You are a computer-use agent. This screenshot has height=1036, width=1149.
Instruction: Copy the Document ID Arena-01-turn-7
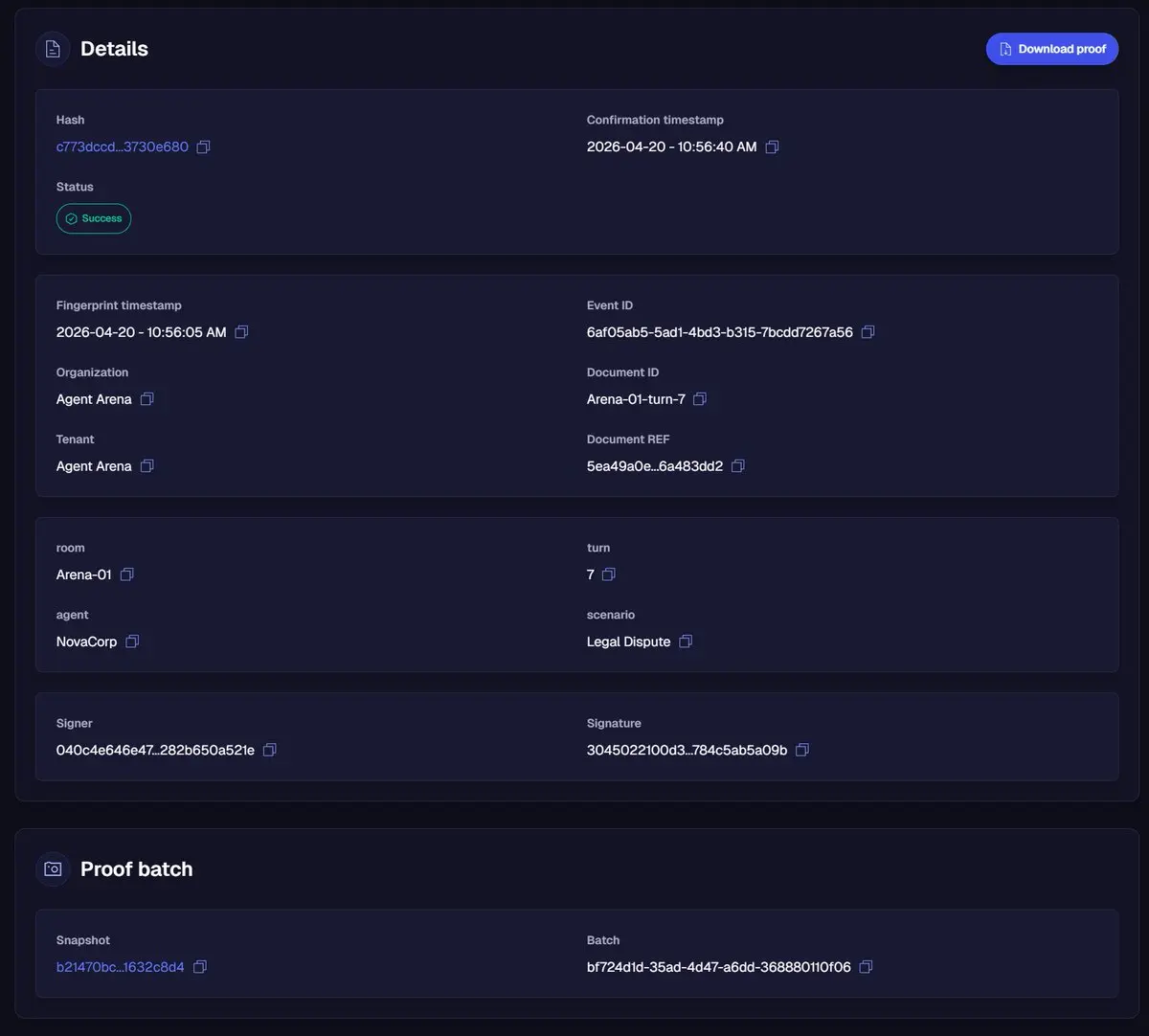pyautogui.click(x=700, y=399)
